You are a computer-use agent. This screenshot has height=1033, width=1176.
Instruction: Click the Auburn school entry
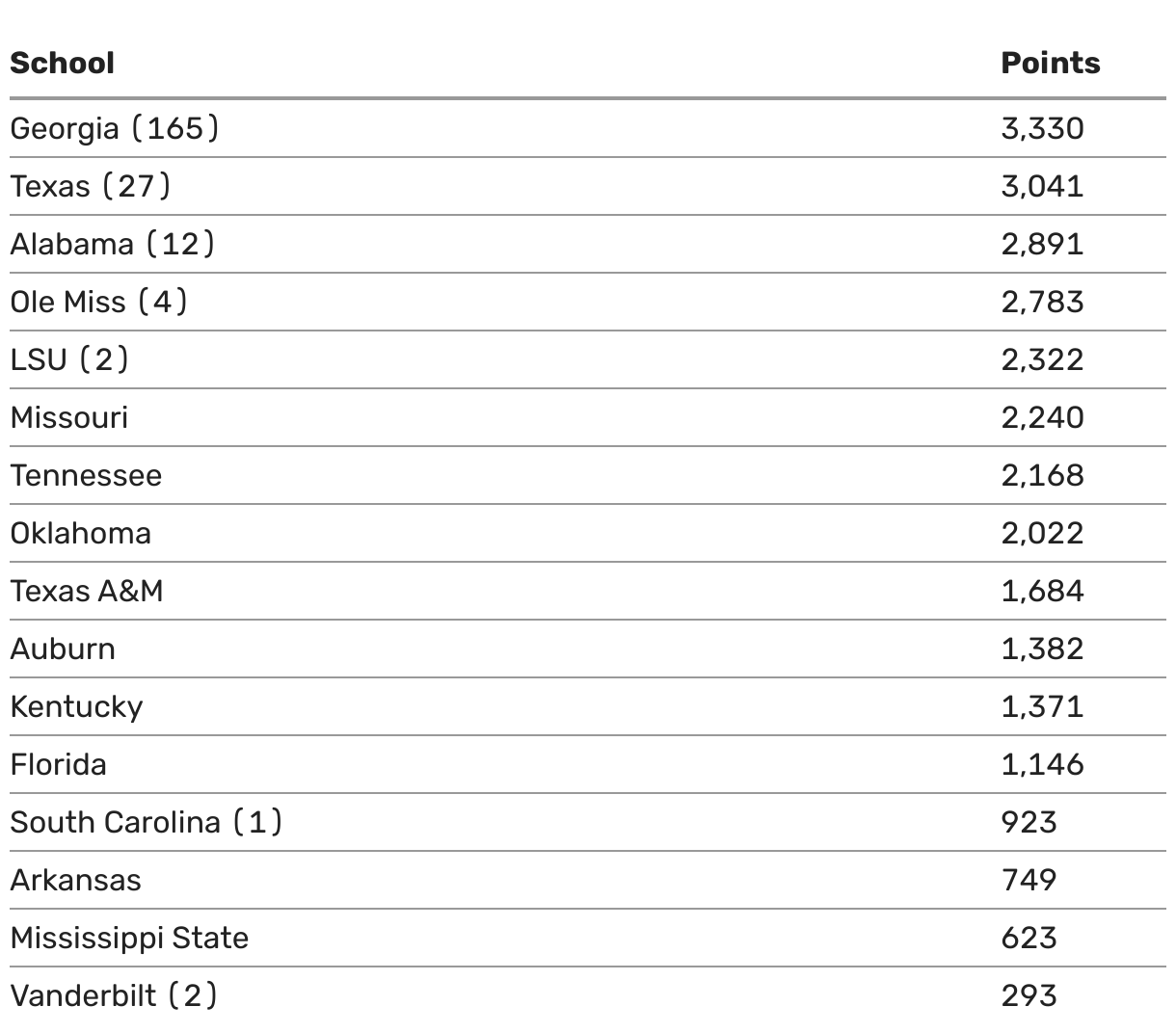[x=63, y=649]
